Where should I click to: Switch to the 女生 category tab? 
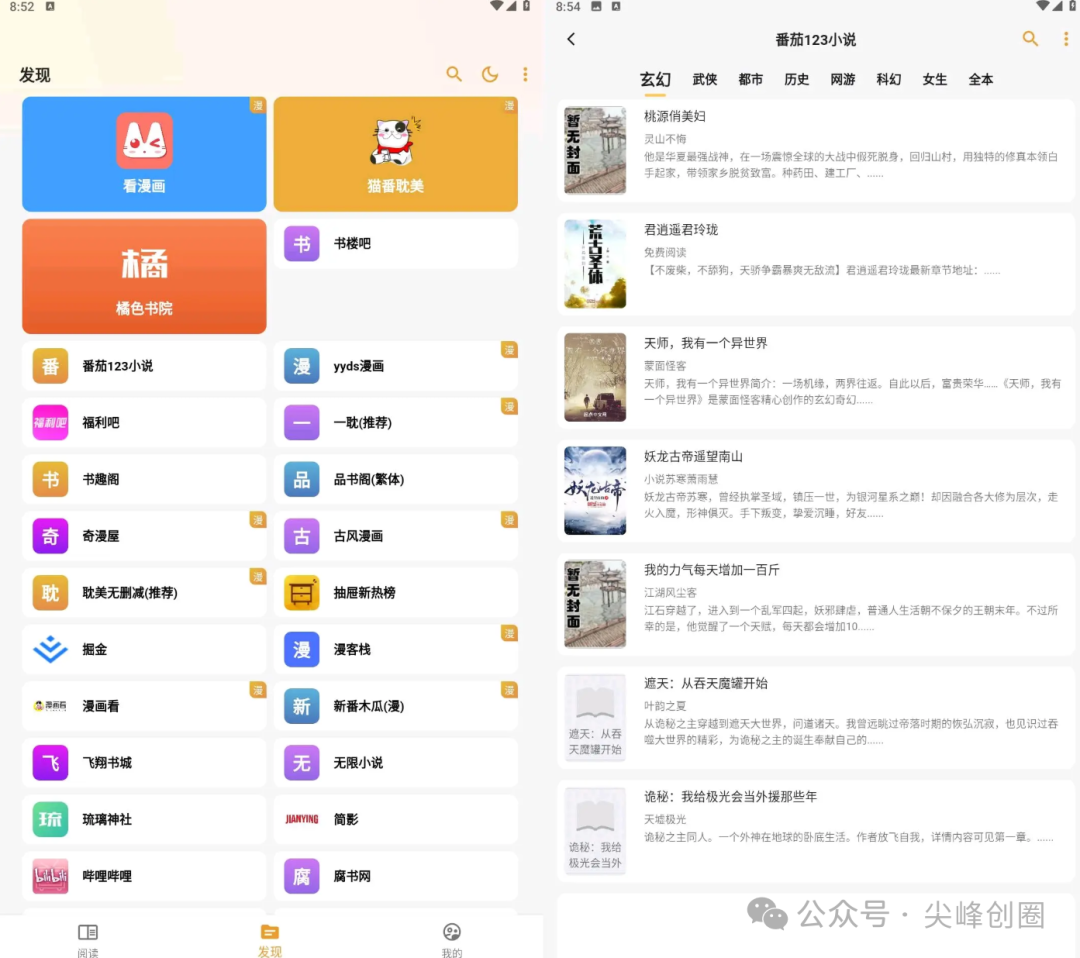(x=935, y=79)
